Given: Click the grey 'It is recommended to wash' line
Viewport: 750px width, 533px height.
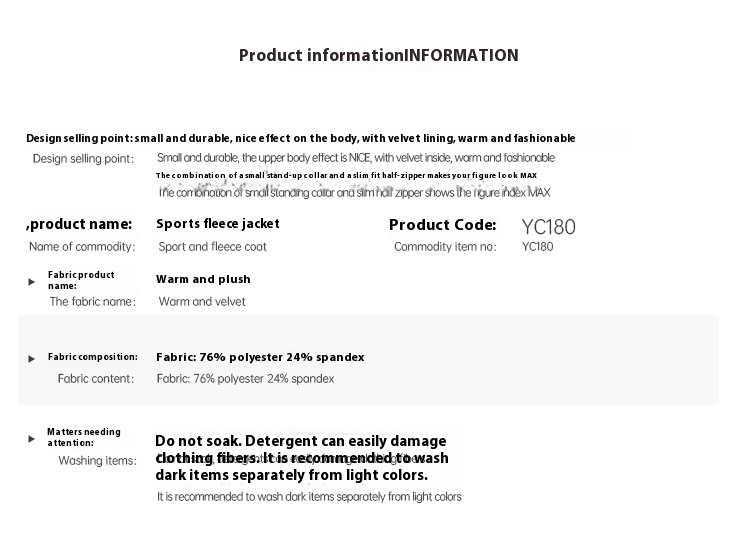Looking at the screenshot, I should [x=309, y=496].
